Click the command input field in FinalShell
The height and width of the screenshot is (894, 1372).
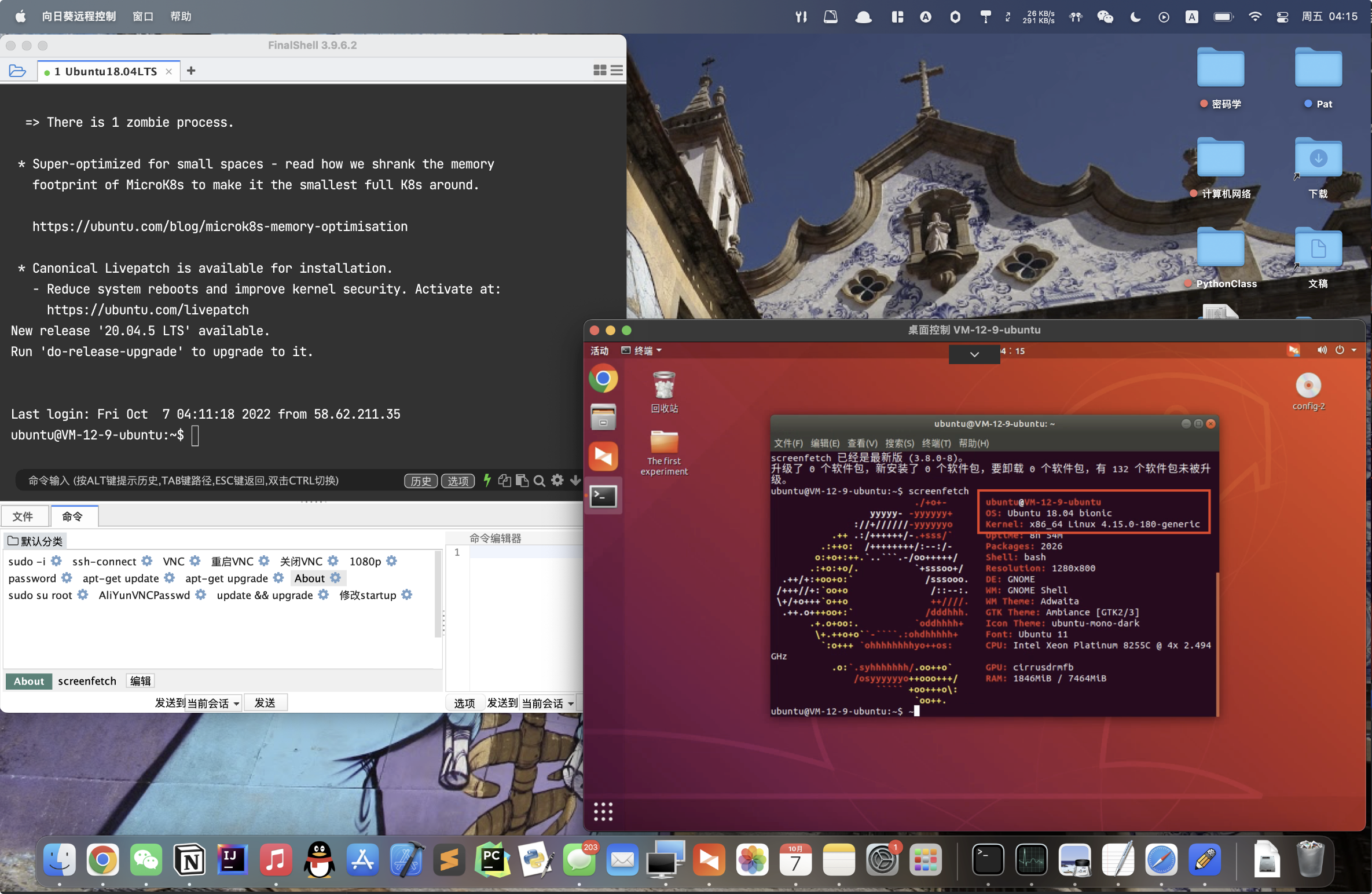point(208,481)
